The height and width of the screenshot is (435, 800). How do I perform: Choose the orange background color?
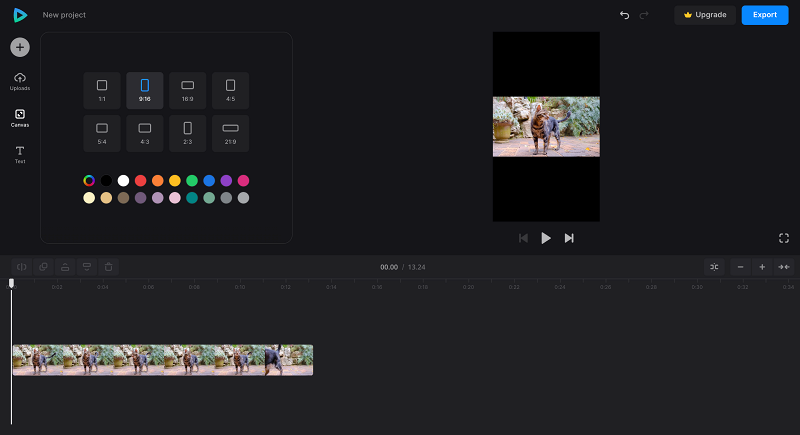click(x=158, y=181)
